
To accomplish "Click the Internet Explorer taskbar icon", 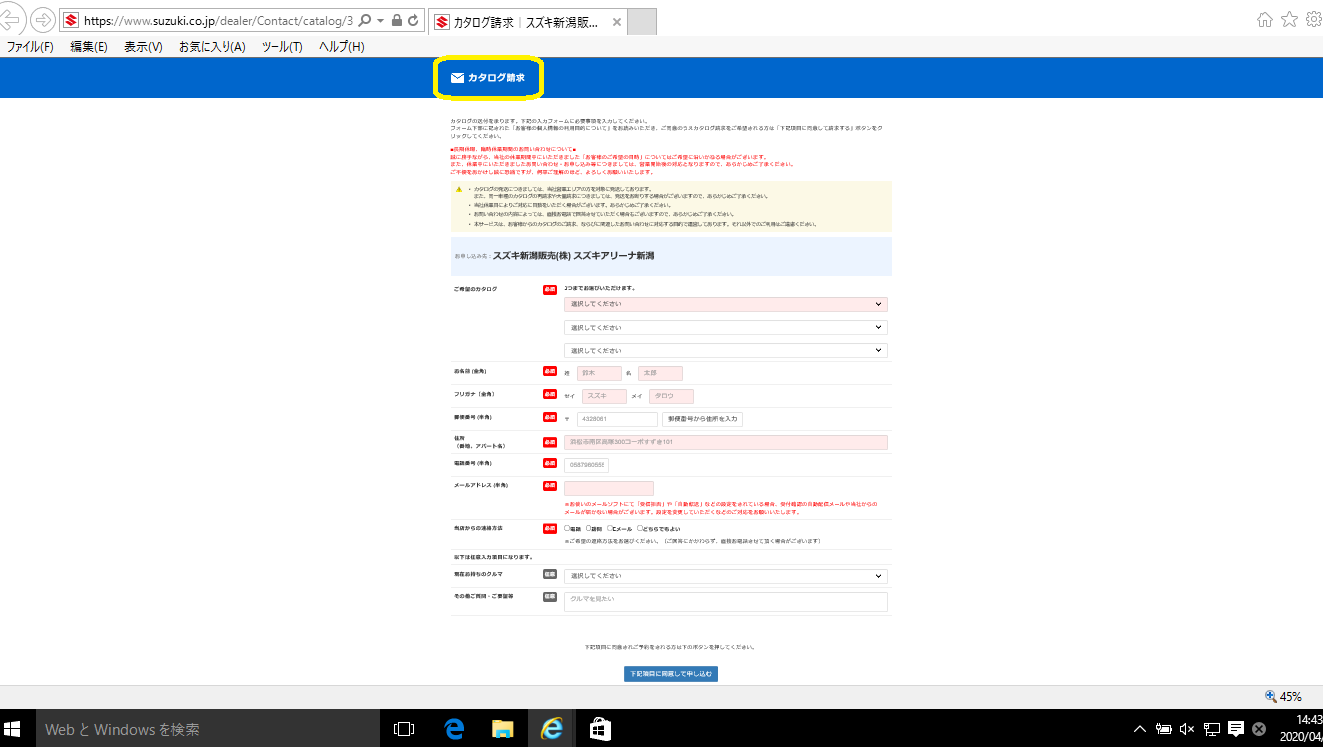I will pyautogui.click(x=551, y=729).
